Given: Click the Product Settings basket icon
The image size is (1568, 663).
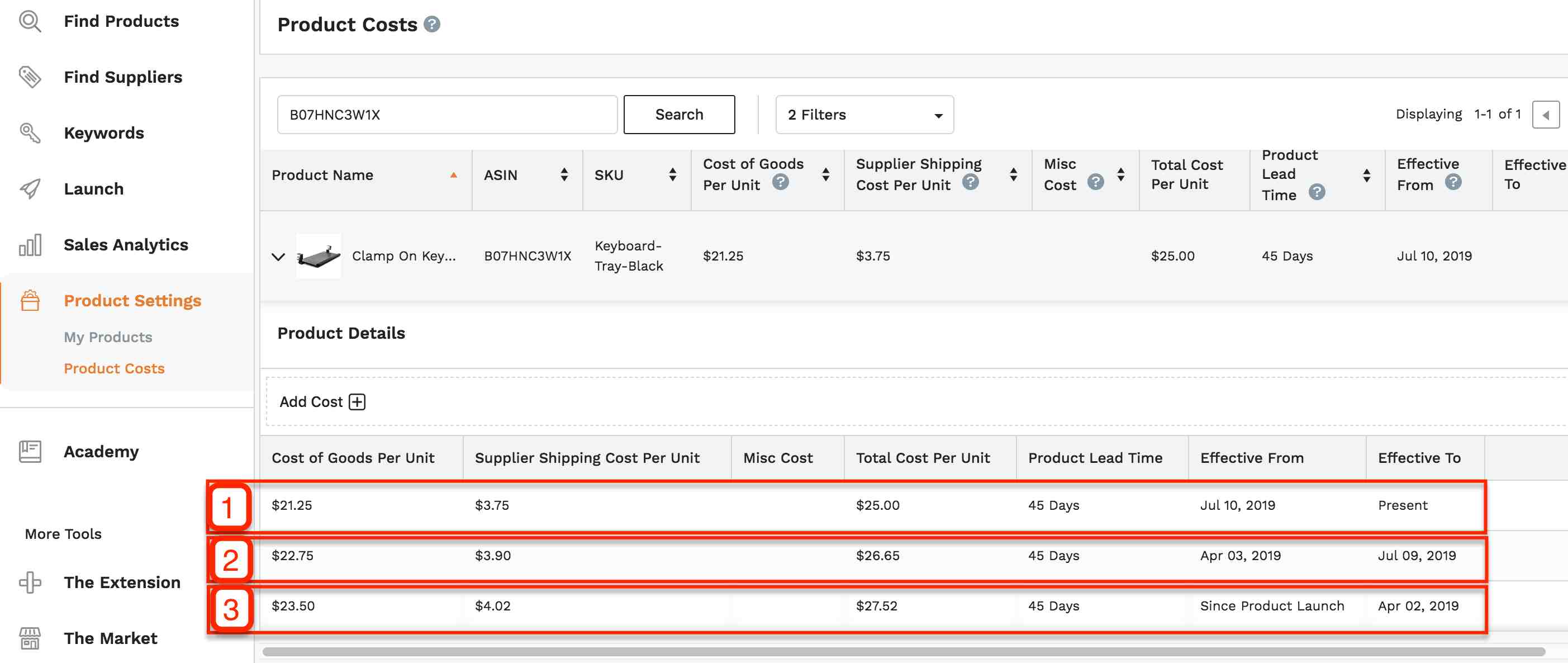Looking at the screenshot, I should pos(30,301).
